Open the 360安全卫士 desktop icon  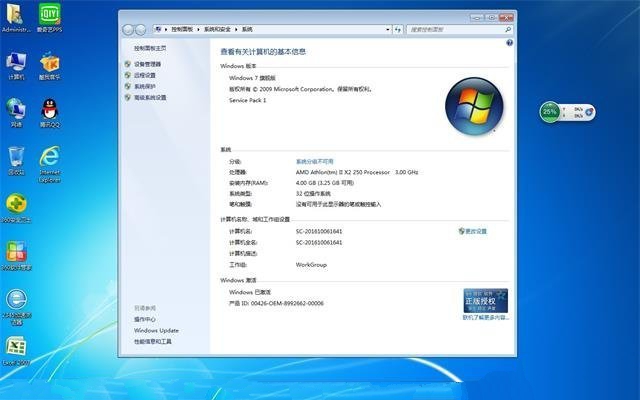coord(16,204)
